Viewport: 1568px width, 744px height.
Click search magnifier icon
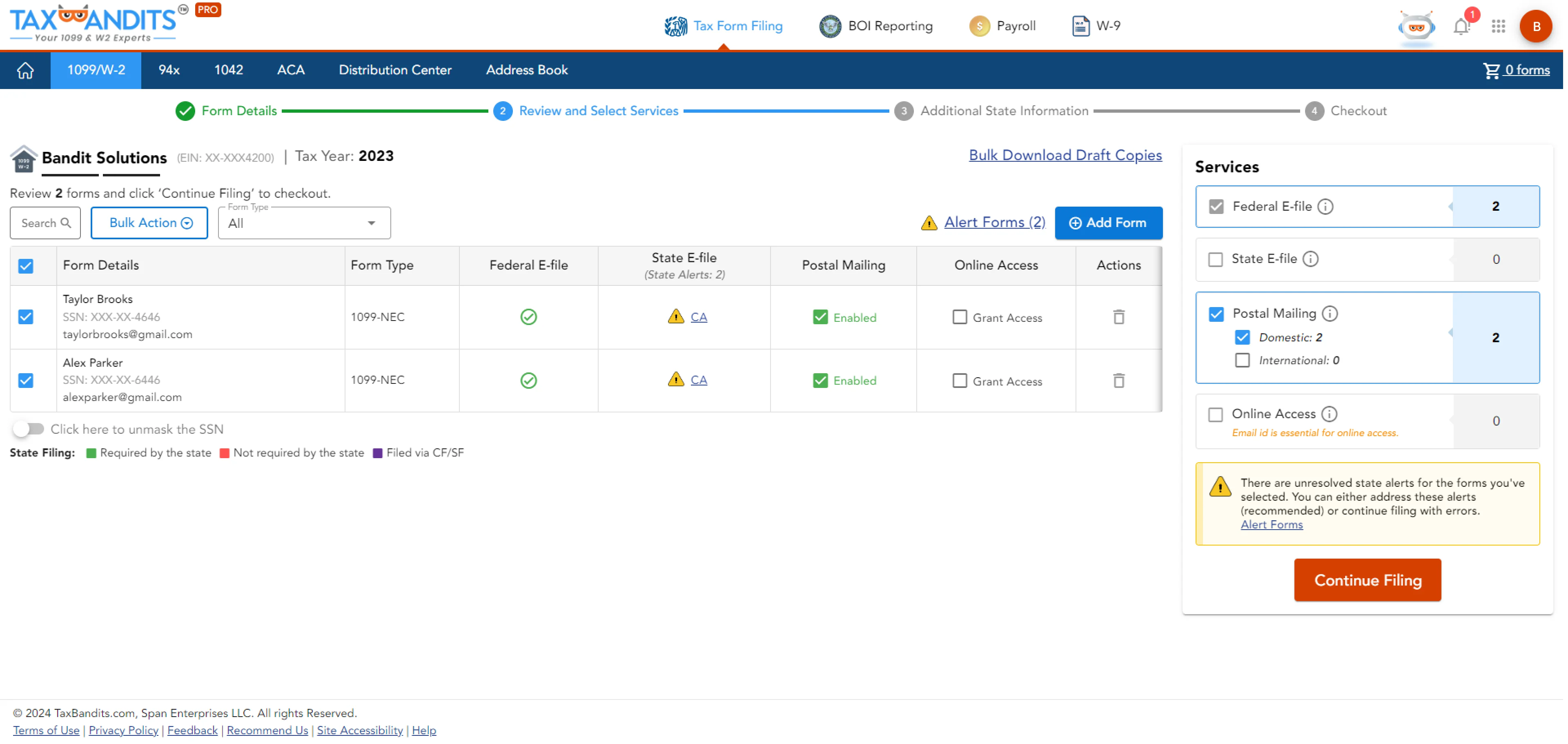pos(66,223)
